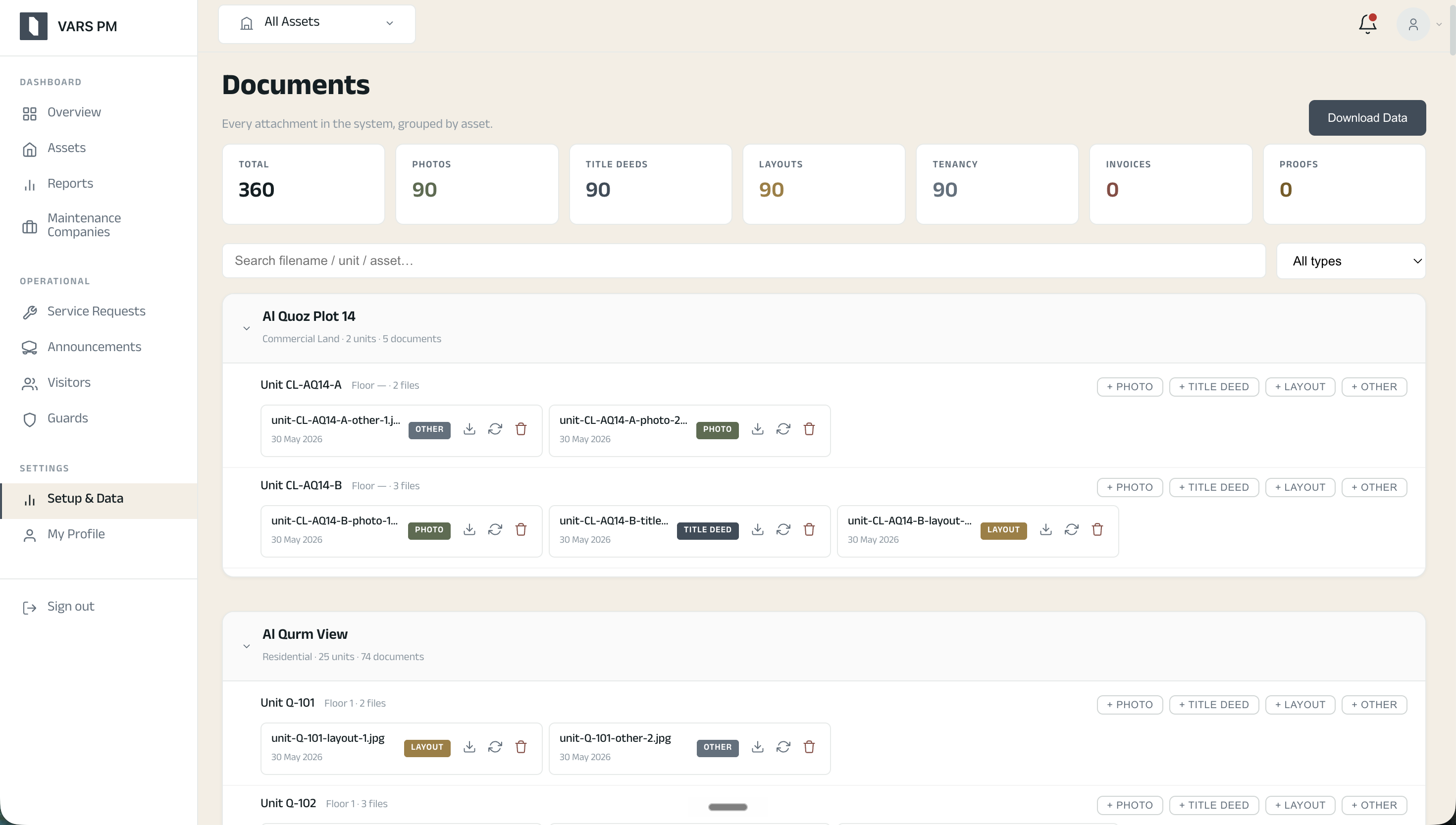Add other file to Unit CL-AQ14-B
The height and width of the screenshot is (825, 1456).
pos(1374,487)
